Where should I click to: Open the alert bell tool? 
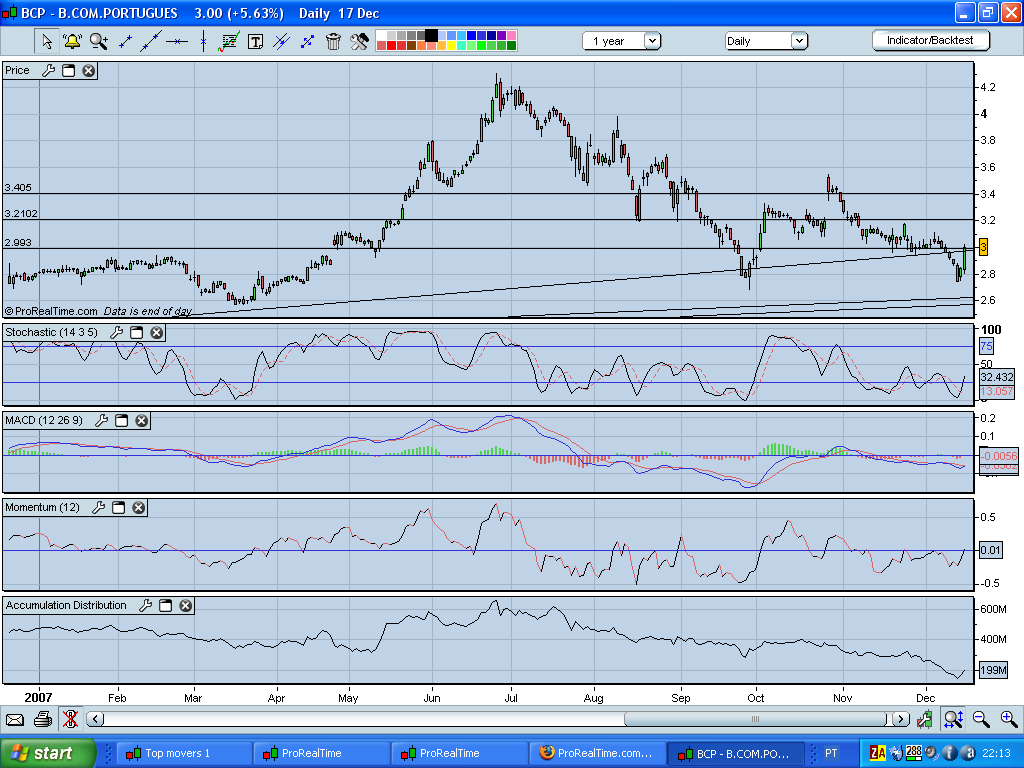tap(72, 41)
